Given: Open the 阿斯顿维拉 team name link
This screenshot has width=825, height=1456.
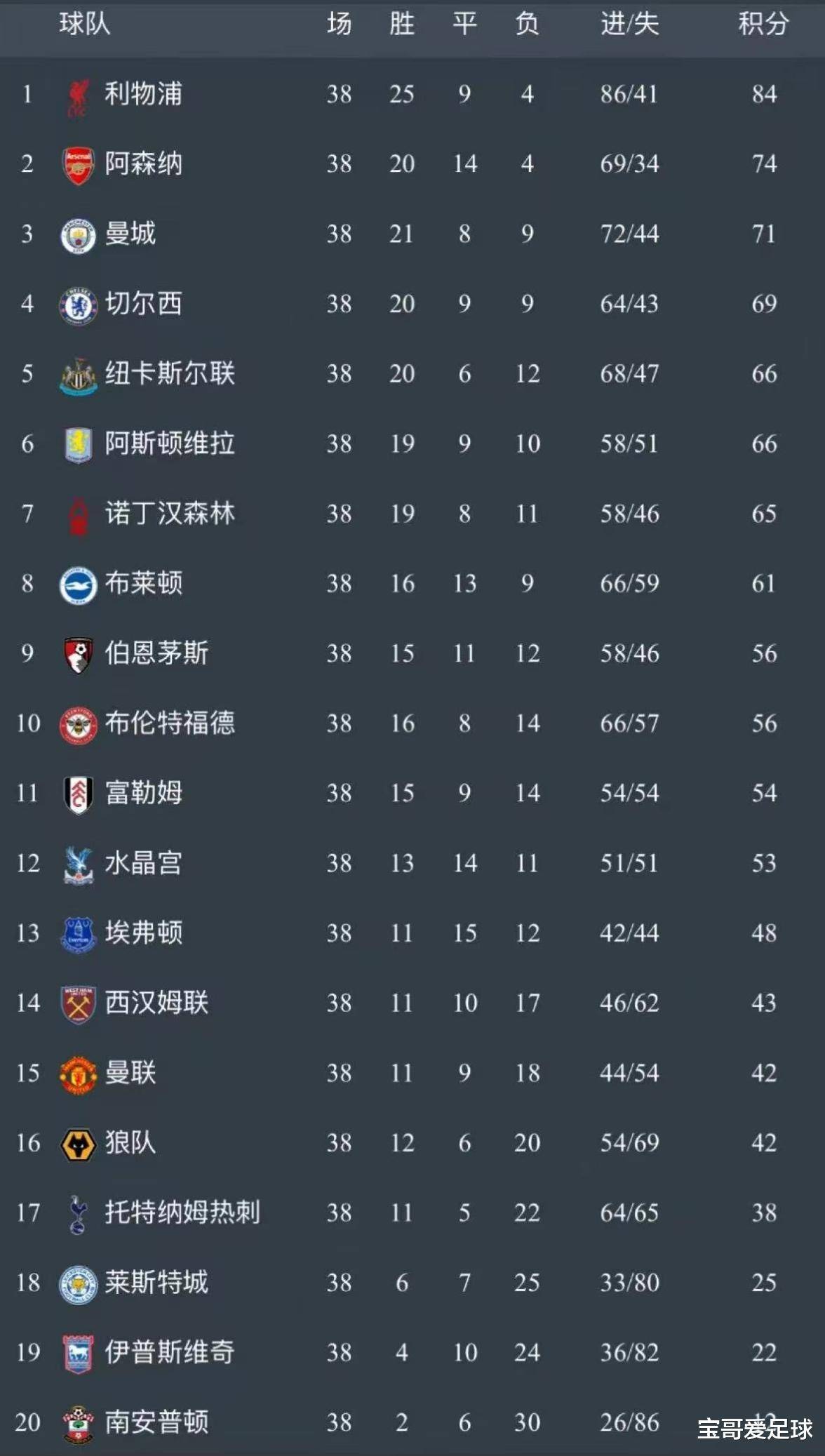Looking at the screenshot, I should pyautogui.click(x=170, y=443).
